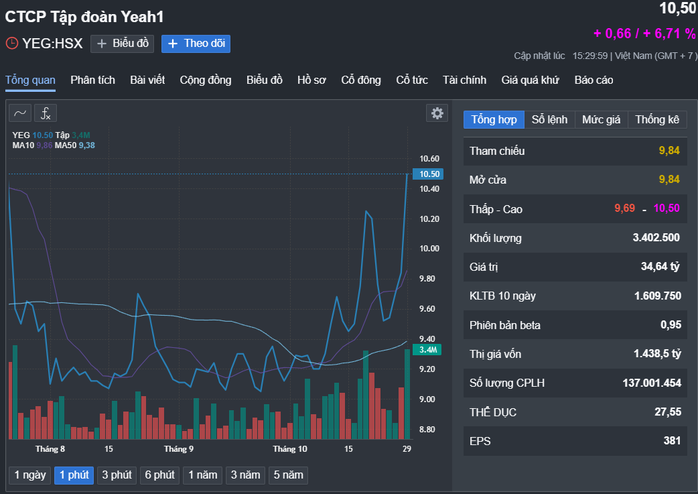
Task: Open the Báo cáo tab
Action: [x=593, y=80]
